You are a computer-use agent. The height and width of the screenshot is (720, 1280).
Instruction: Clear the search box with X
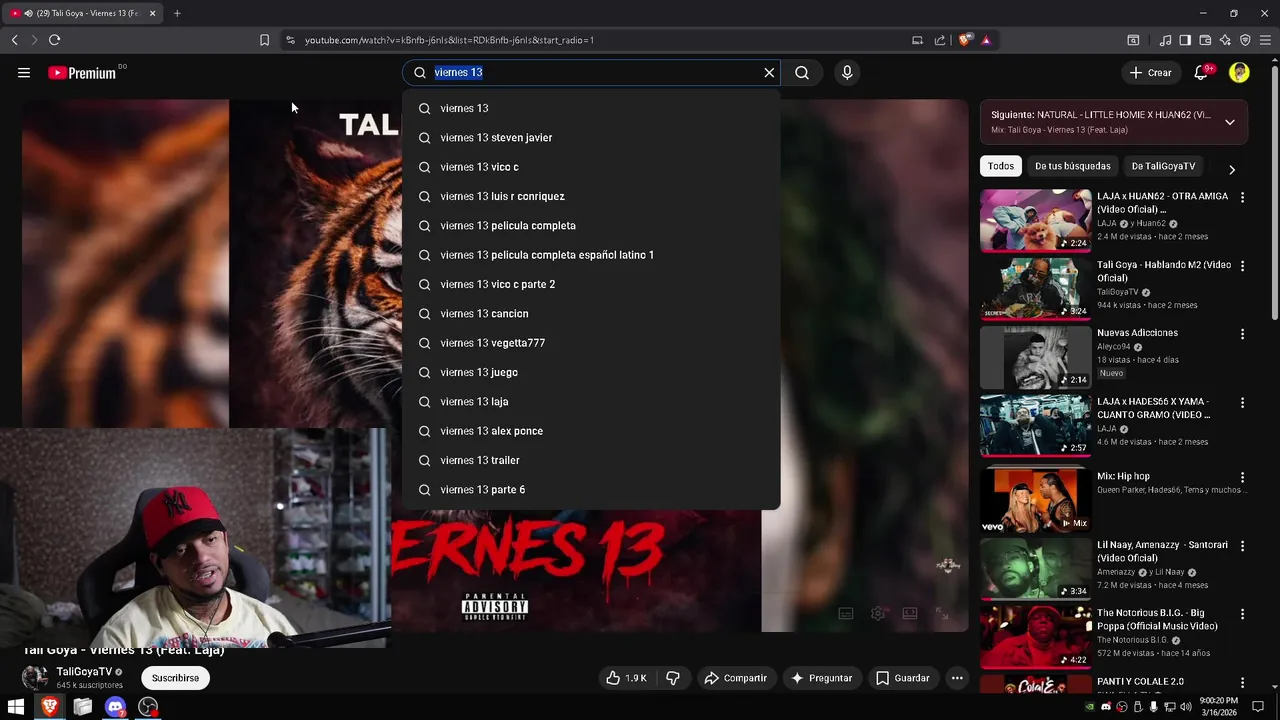click(769, 72)
